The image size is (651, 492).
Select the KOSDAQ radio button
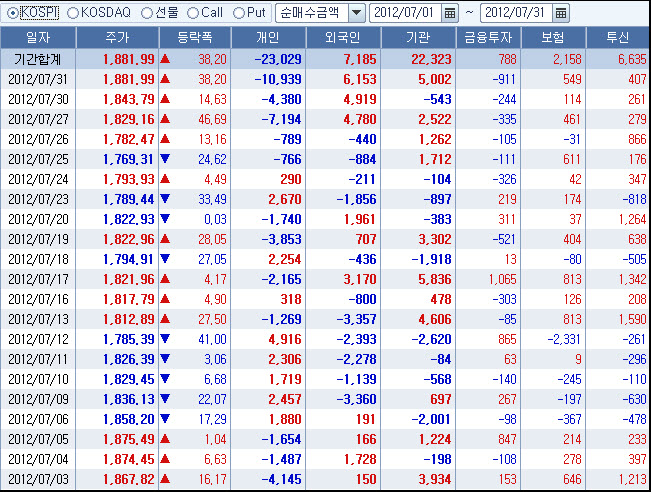pyautogui.click(x=73, y=13)
